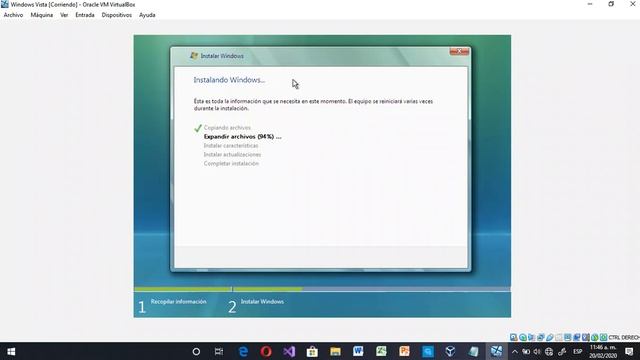The image size is (640, 360).
Task: Click the CPU features status icon
Action: coord(586,337)
